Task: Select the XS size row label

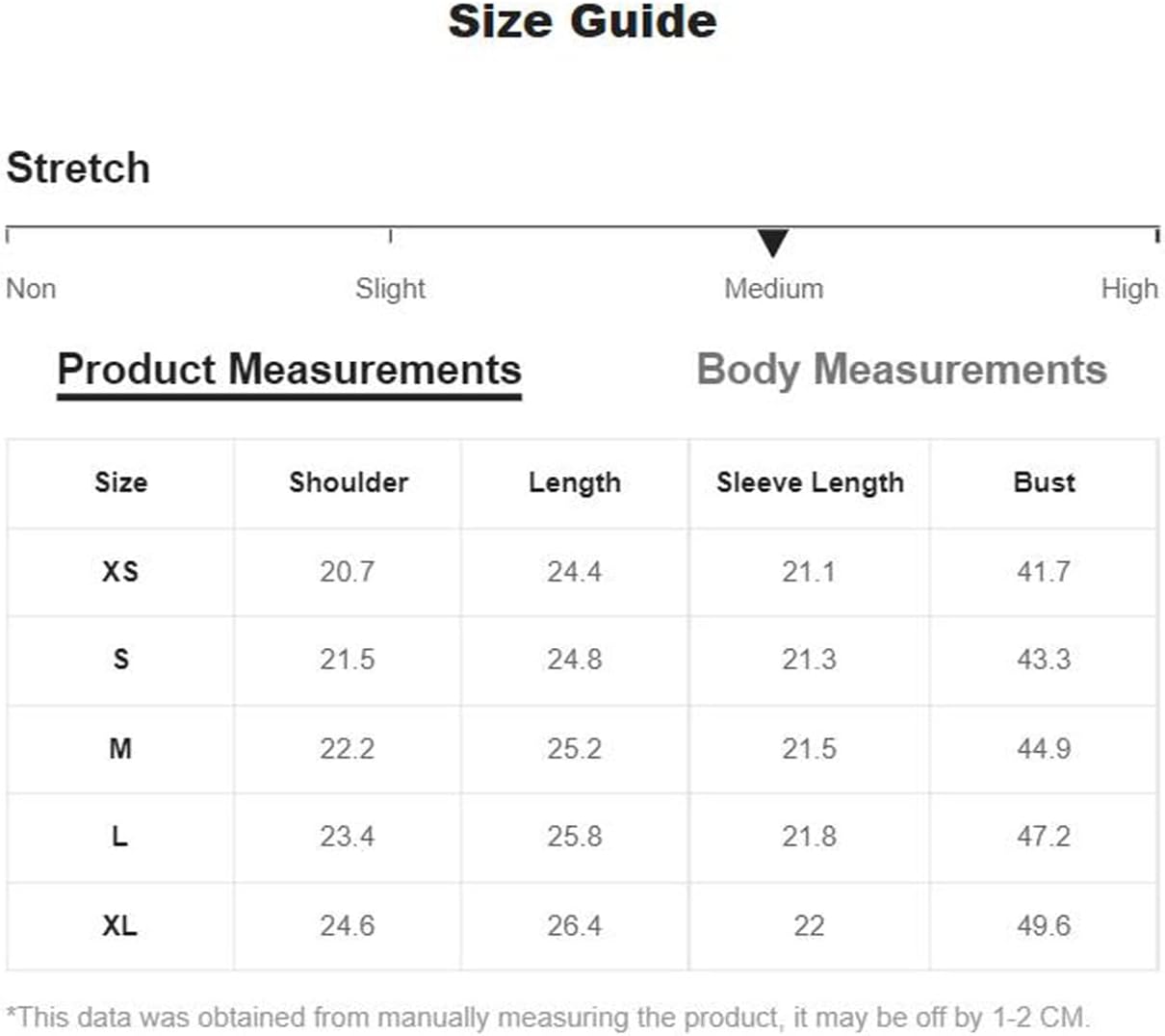Action: (x=120, y=572)
